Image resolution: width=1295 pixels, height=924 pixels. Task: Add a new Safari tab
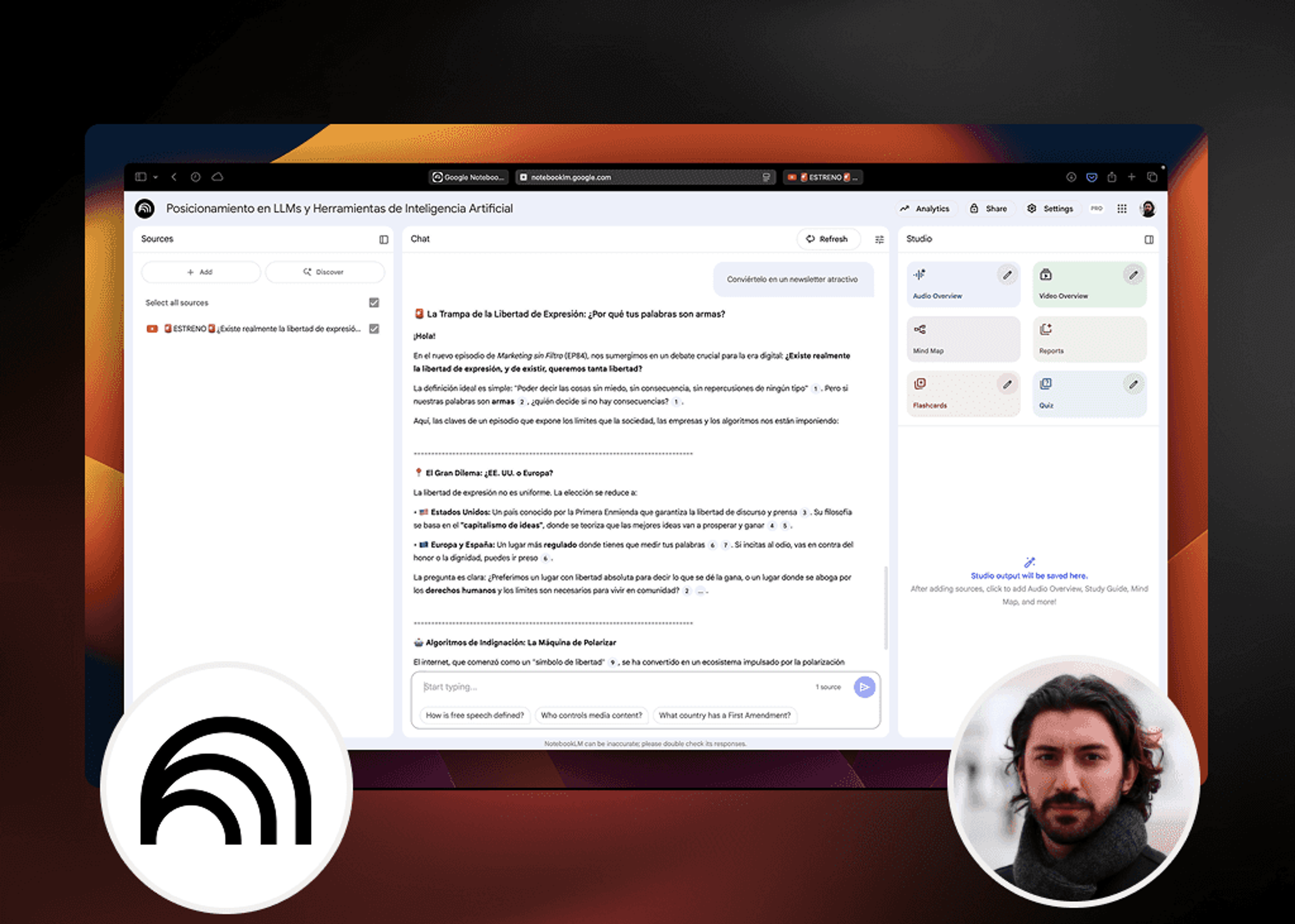(1132, 177)
